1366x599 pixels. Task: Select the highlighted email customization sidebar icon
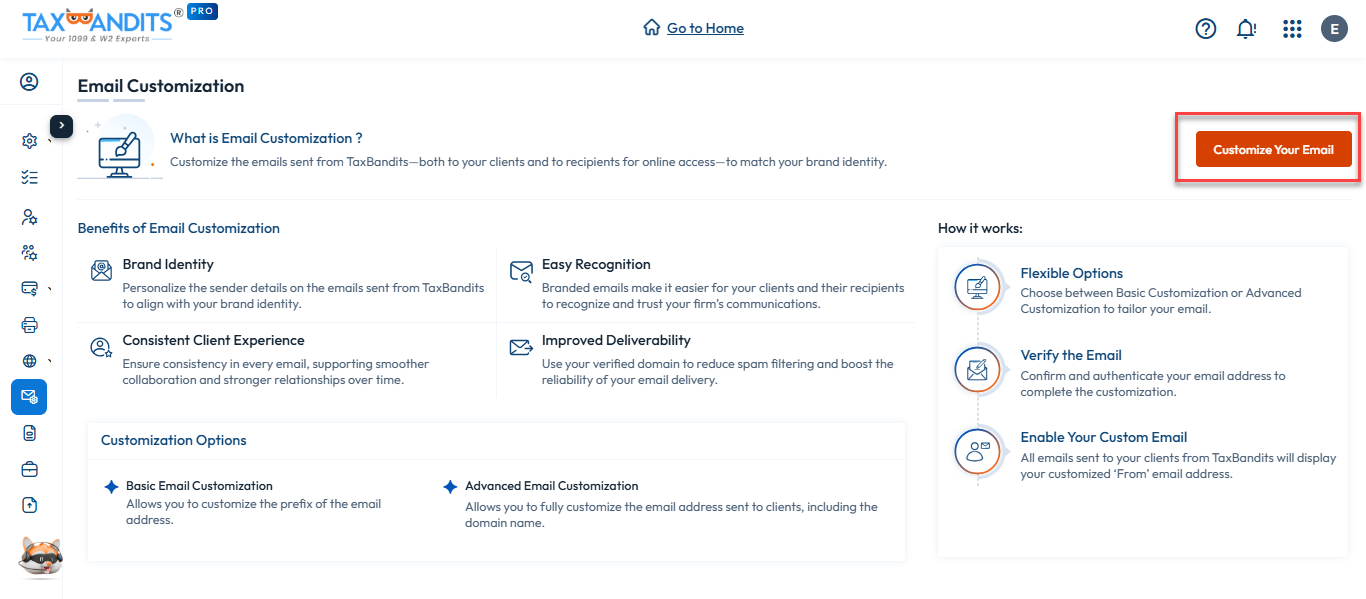(x=29, y=397)
